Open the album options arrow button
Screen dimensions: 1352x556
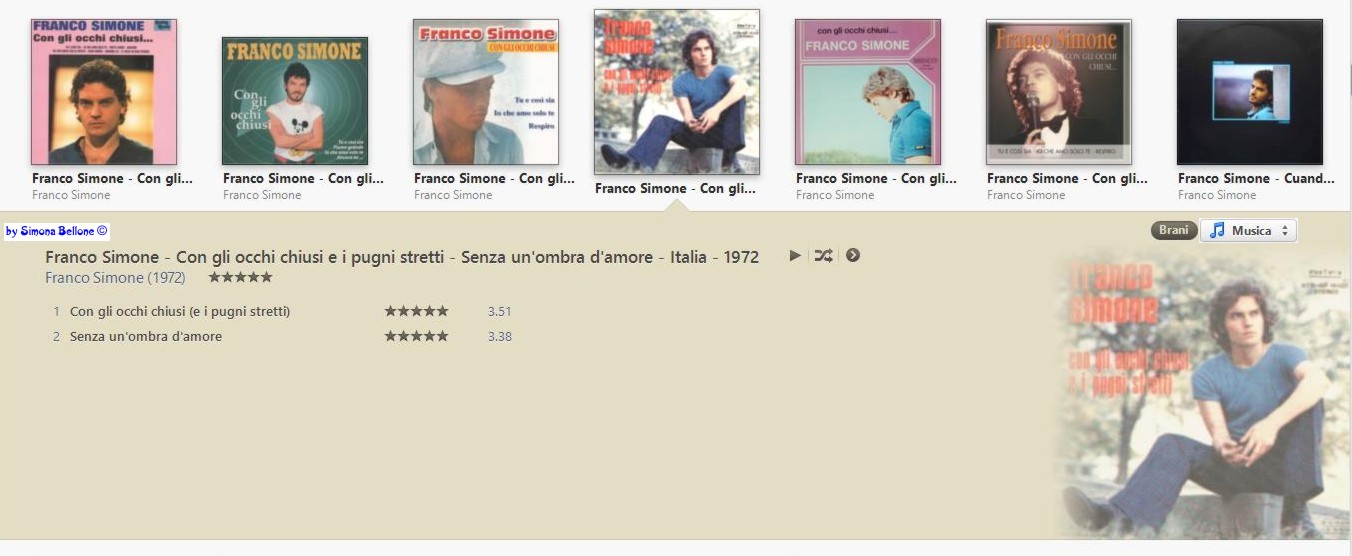point(853,255)
